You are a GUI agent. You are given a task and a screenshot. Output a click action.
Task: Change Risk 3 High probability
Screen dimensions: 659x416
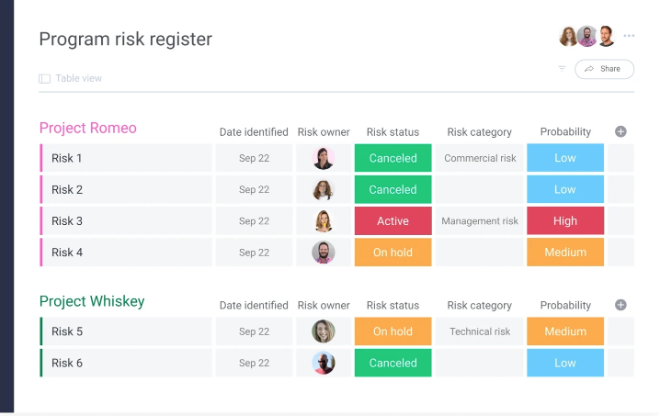[565, 221]
